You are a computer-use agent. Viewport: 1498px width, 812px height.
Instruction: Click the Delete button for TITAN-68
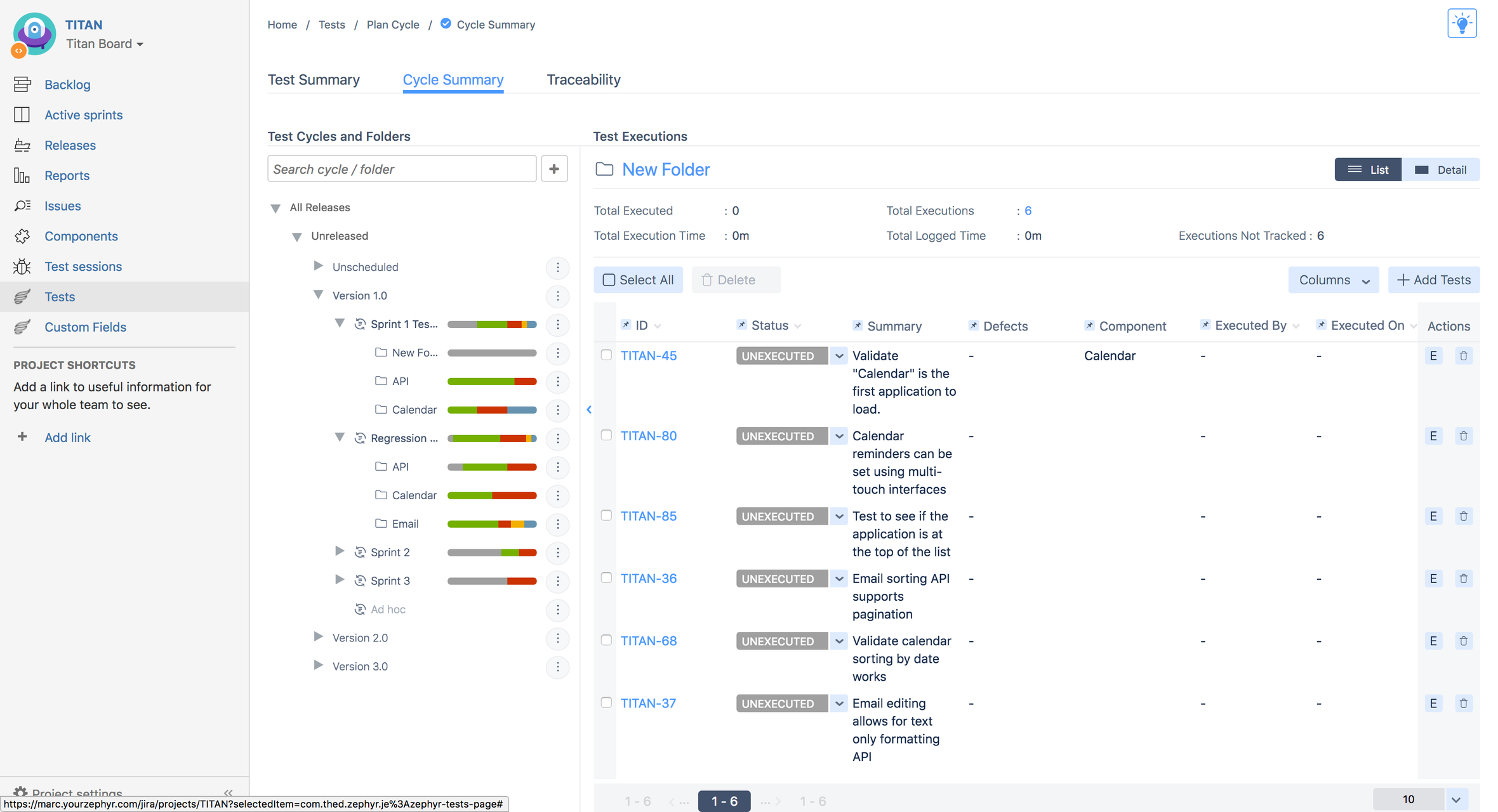tap(1464, 641)
